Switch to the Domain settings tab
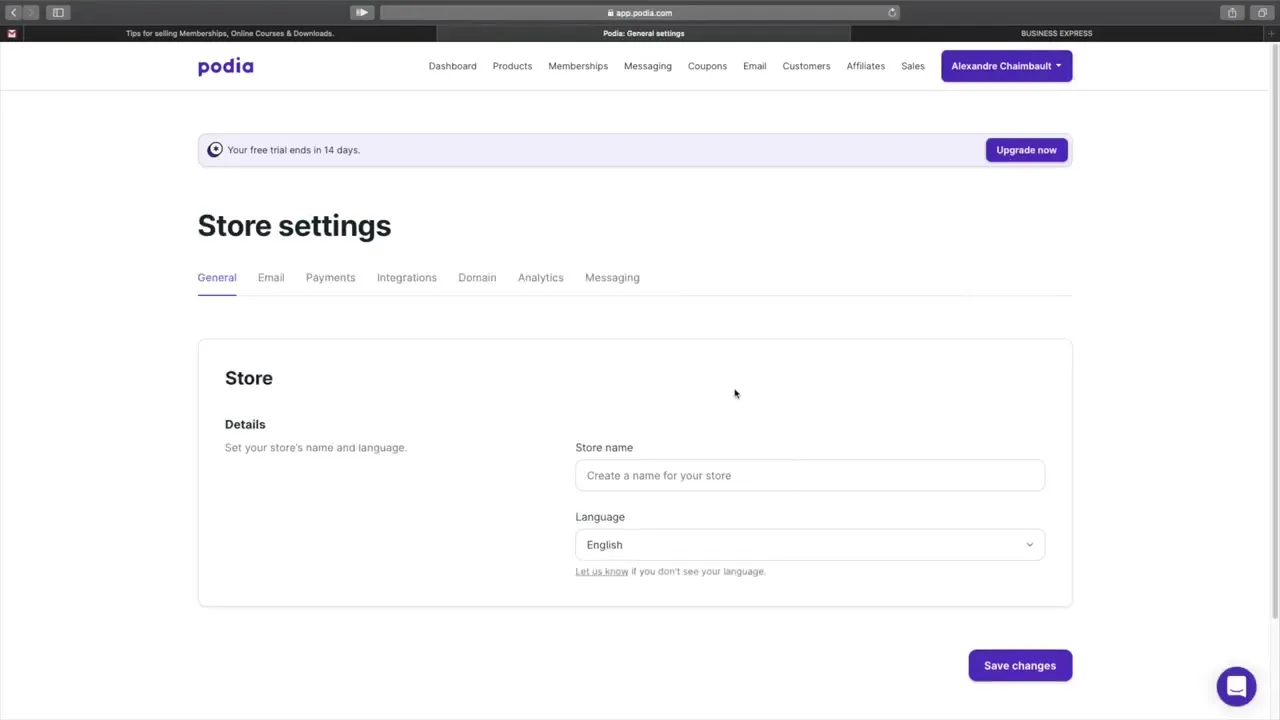 pyautogui.click(x=477, y=277)
